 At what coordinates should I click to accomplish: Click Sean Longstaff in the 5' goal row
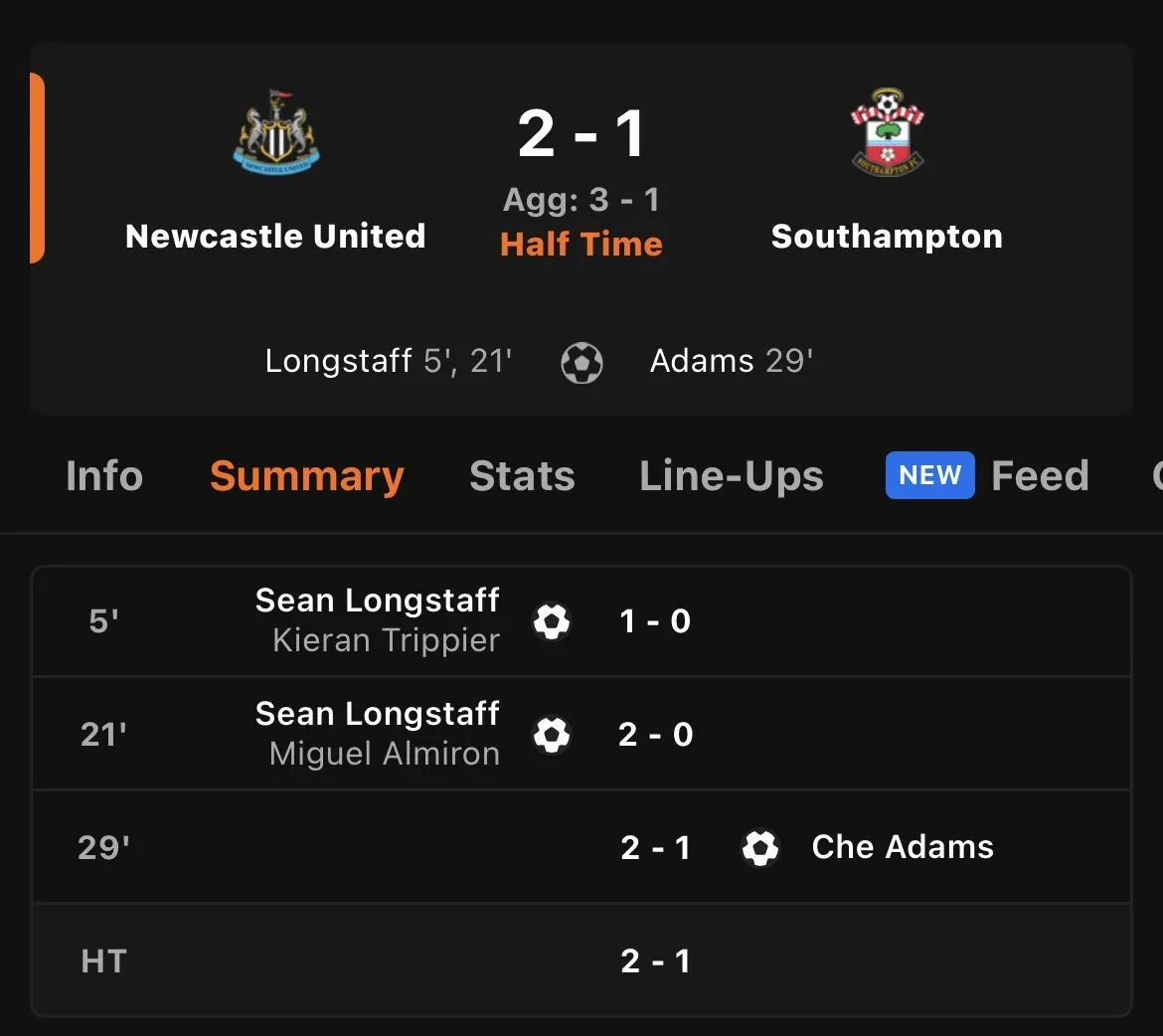tap(377, 601)
